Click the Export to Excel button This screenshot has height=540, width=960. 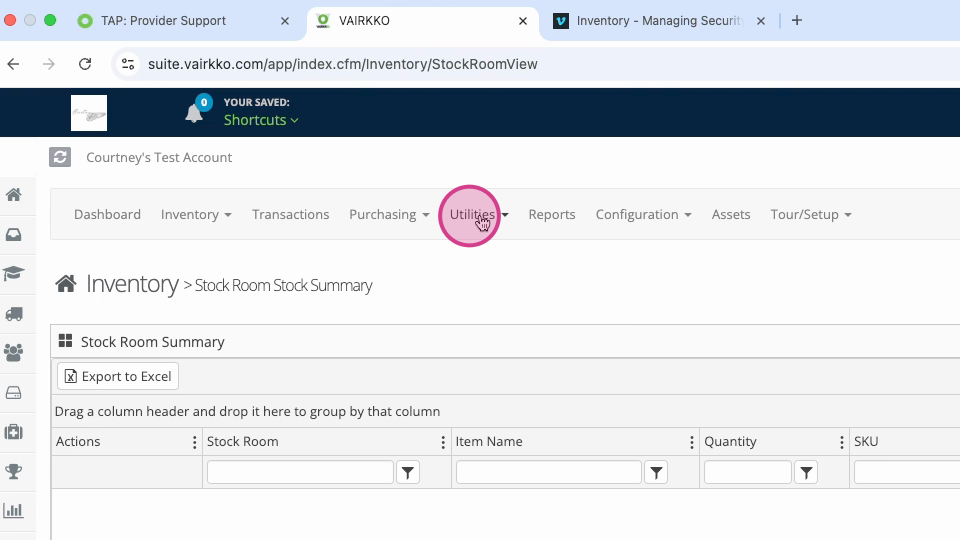pyautogui.click(x=118, y=376)
